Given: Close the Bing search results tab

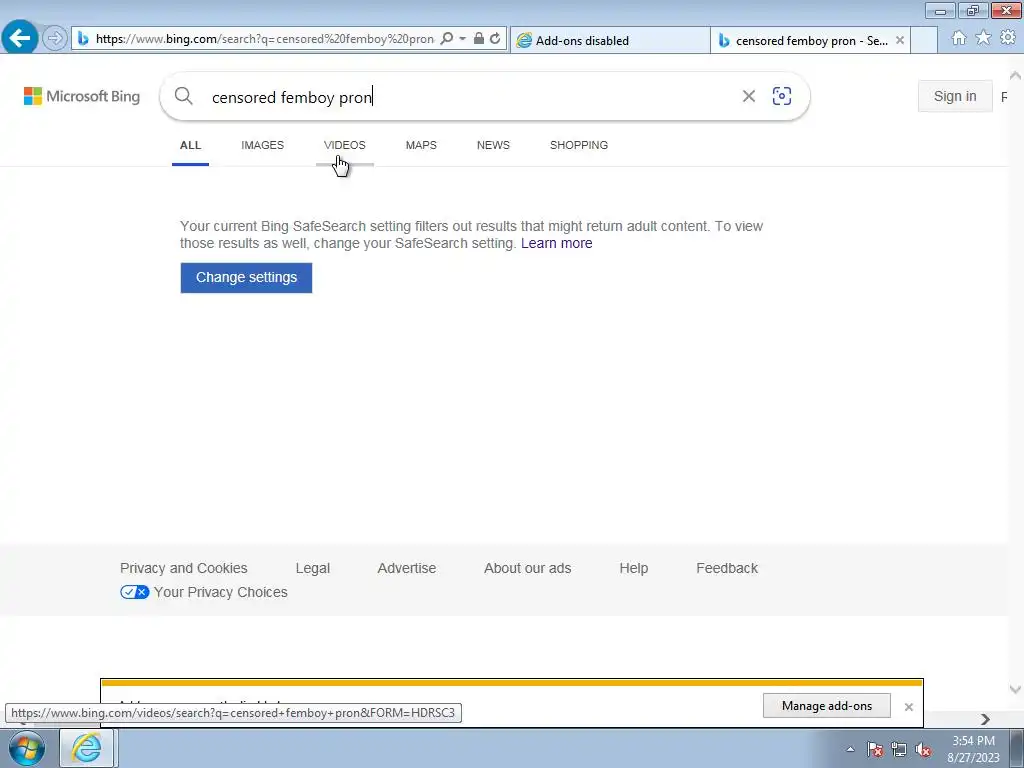Looking at the screenshot, I should point(900,40).
